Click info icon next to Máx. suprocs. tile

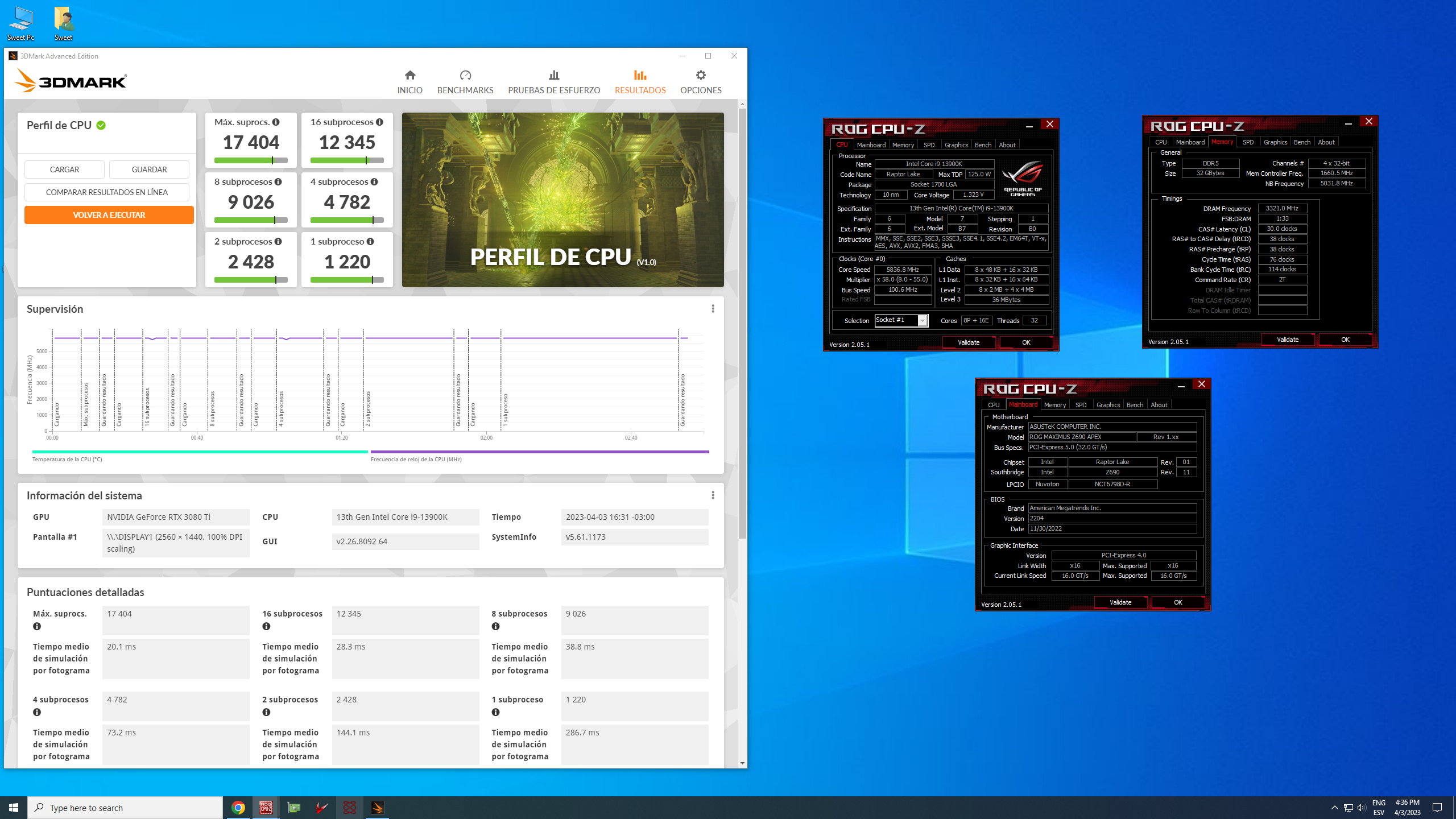tap(276, 122)
